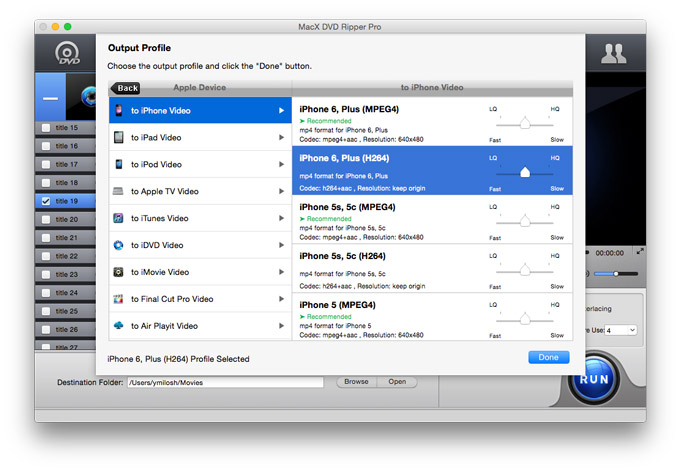Click the title 25 row label
Viewport: 680px width, 471px height.
coord(66,311)
